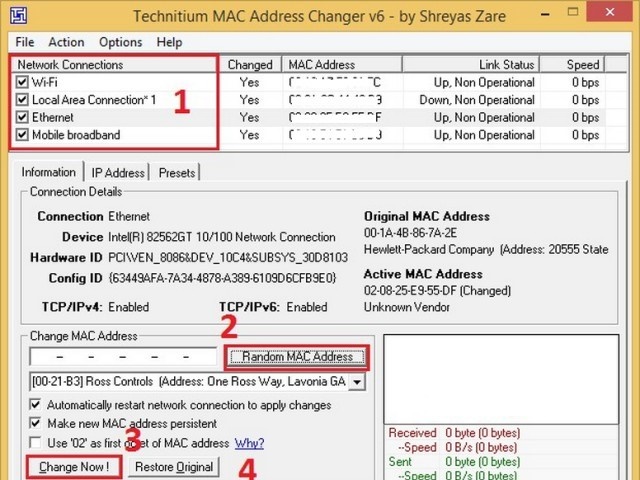Image resolution: width=640 pixels, height=480 pixels.
Task: Click the Intel(R) 82562GT device name
Action: [222, 237]
